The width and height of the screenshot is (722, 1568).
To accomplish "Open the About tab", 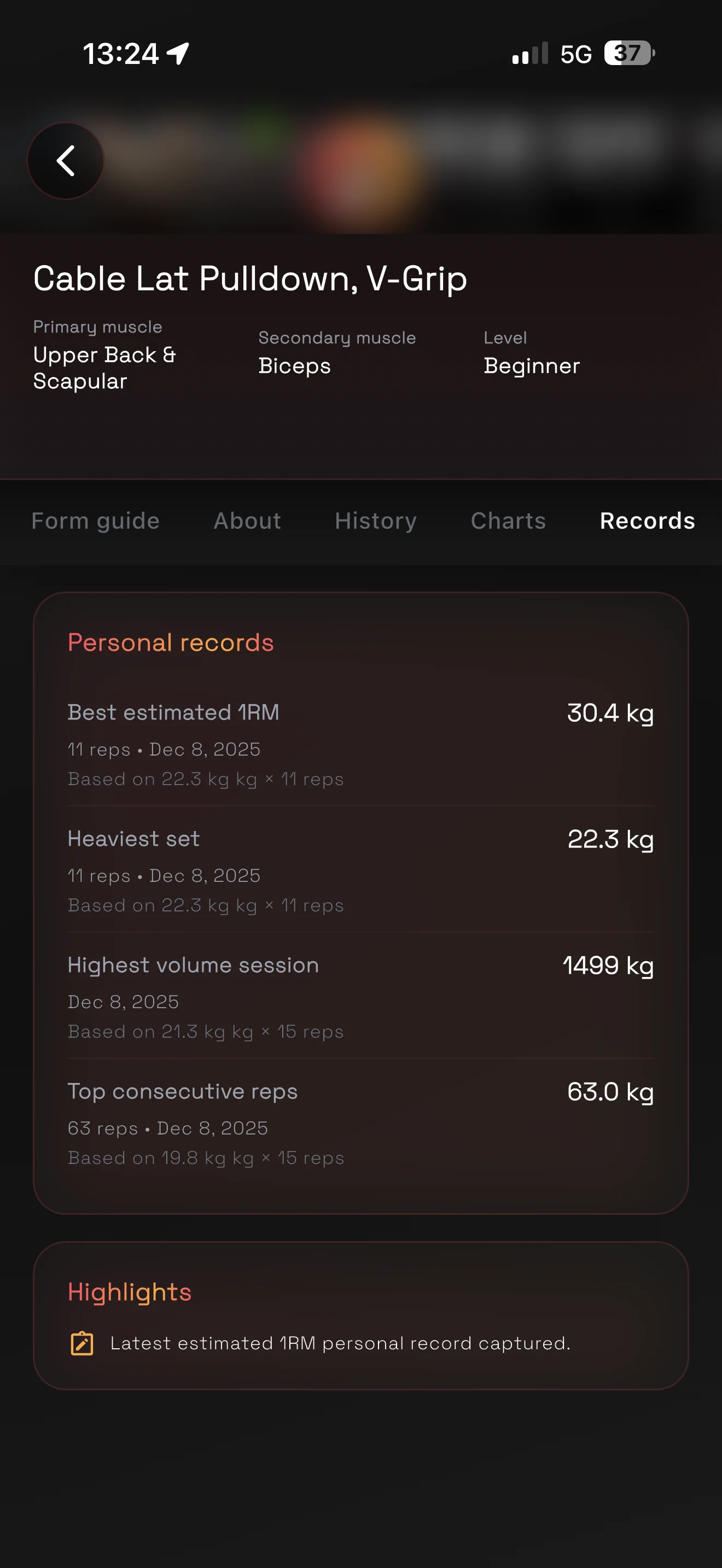I will click(x=247, y=520).
